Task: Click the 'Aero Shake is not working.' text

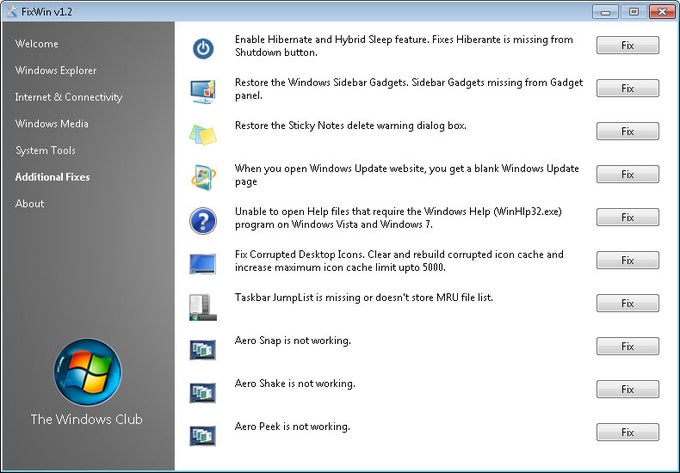Action: (295, 384)
